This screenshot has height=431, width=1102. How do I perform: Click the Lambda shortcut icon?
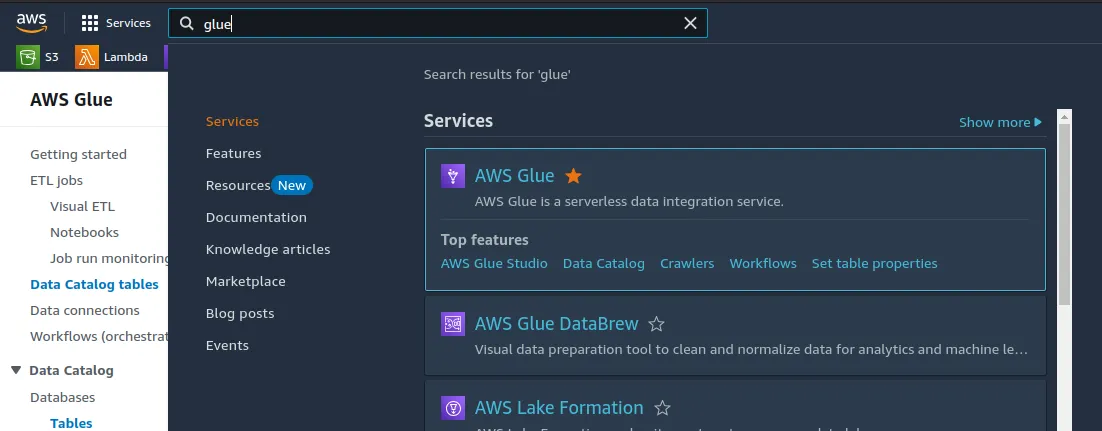(87, 57)
